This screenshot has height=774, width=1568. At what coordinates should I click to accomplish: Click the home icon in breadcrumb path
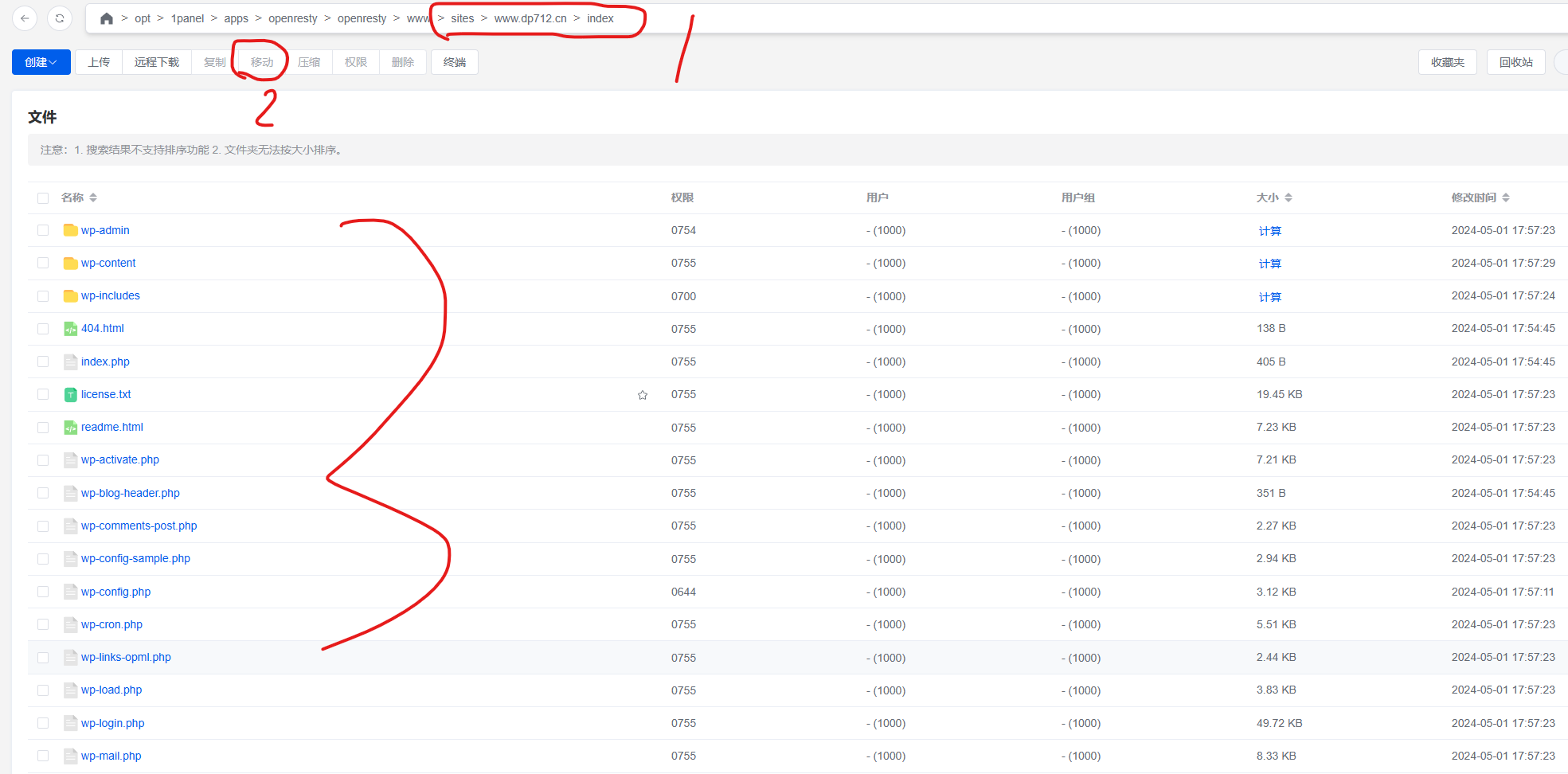[x=106, y=18]
